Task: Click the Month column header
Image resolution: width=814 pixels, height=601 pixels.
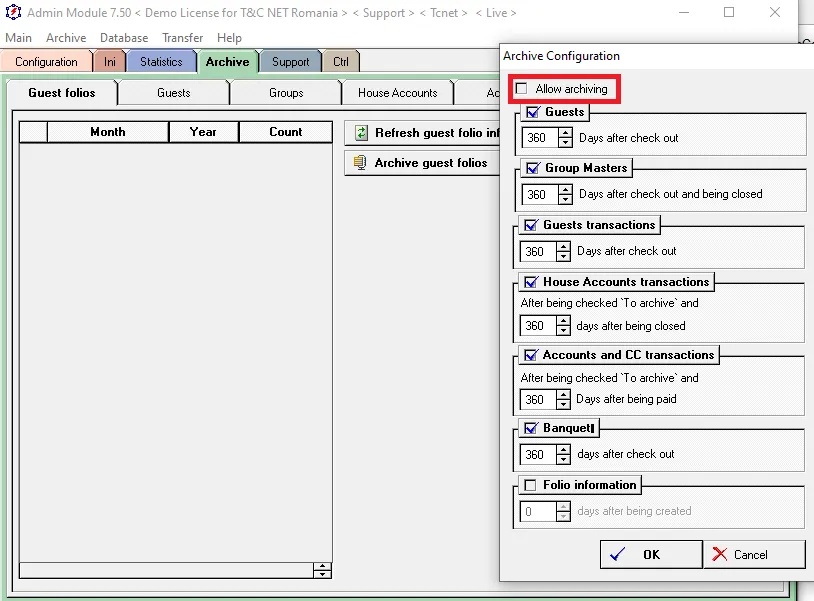Action: [x=108, y=132]
